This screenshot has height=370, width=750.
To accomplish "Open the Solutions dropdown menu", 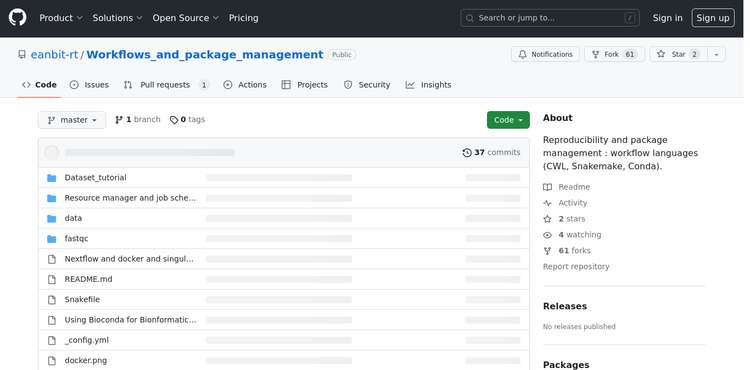I will pos(117,18).
